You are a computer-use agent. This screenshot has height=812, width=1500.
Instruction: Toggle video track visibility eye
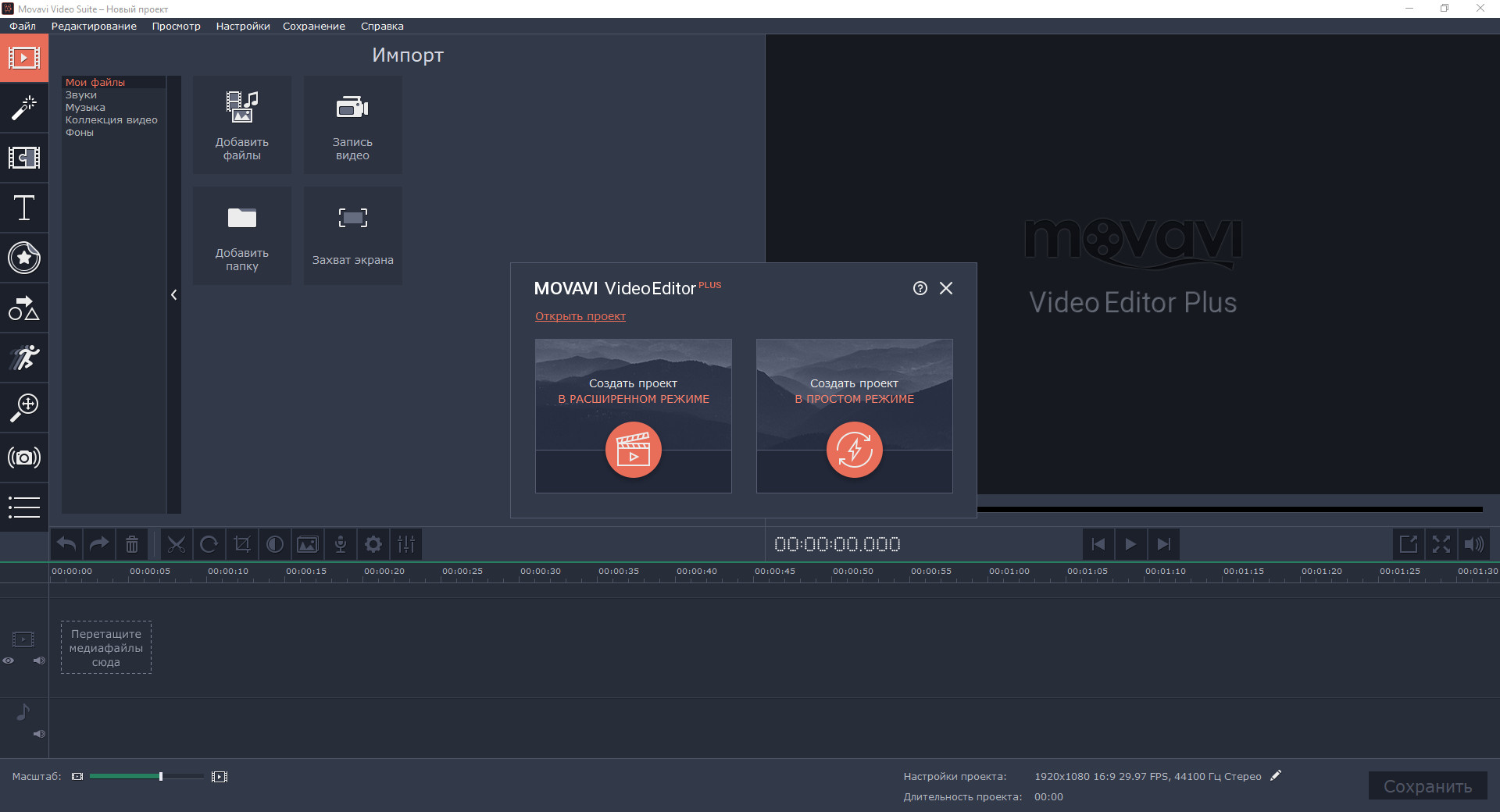pyautogui.click(x=9, y=661)
